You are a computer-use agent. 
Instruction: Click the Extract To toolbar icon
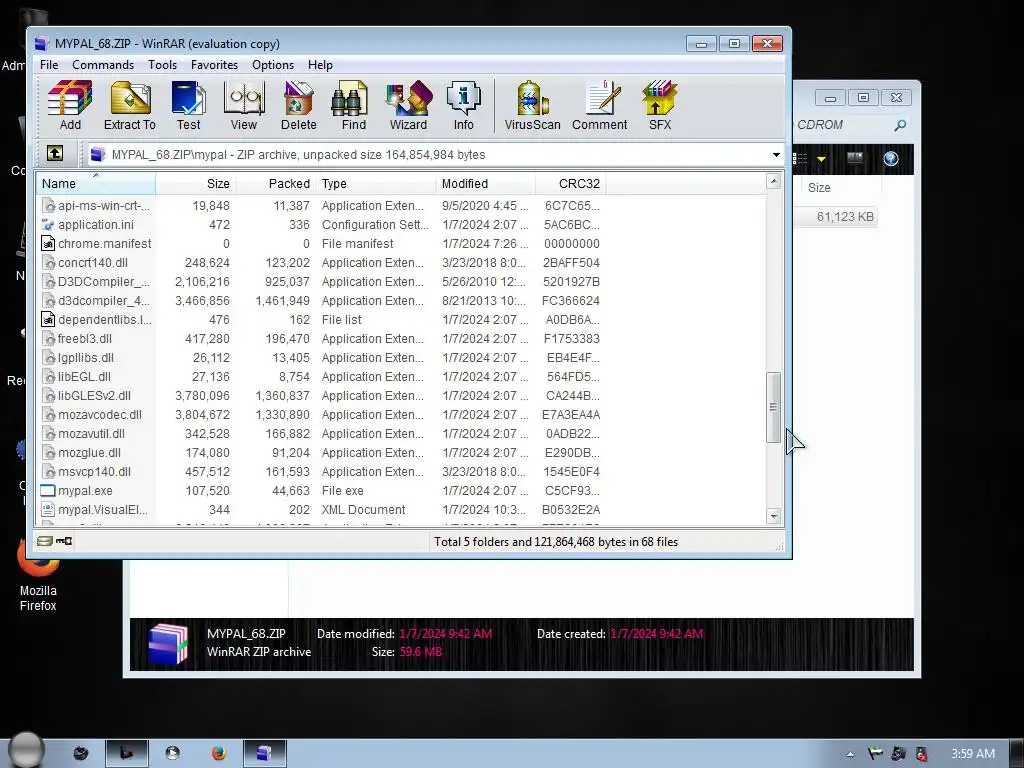[x=129, y=106]
